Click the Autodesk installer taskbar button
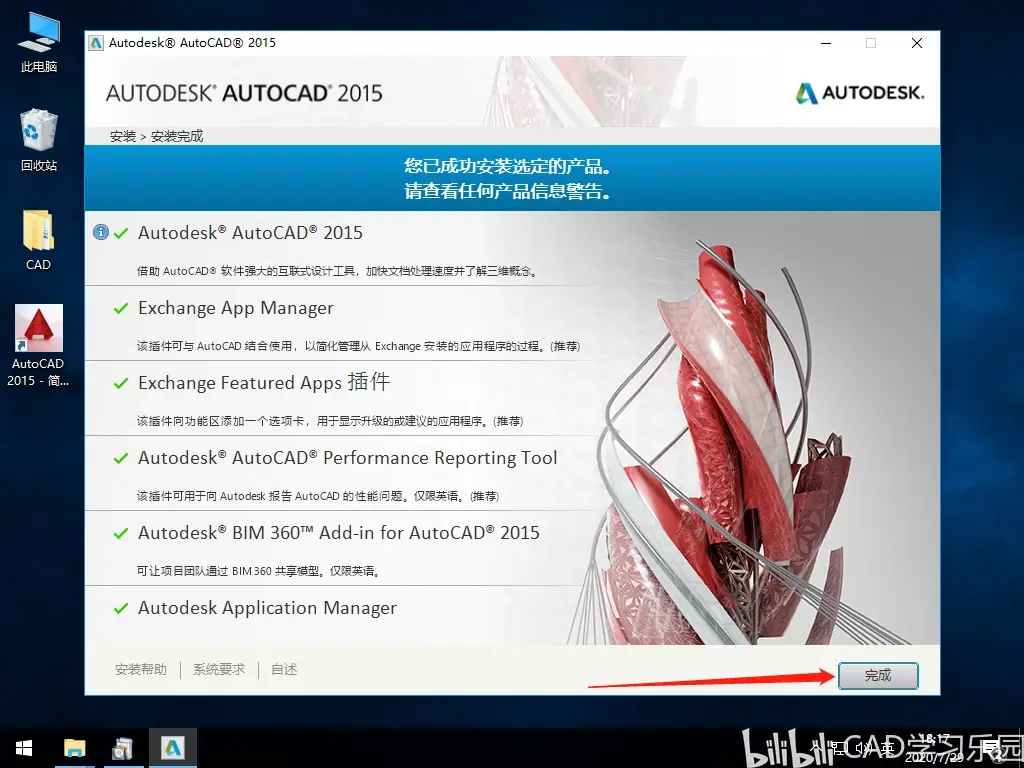 (x=172, y=748)
